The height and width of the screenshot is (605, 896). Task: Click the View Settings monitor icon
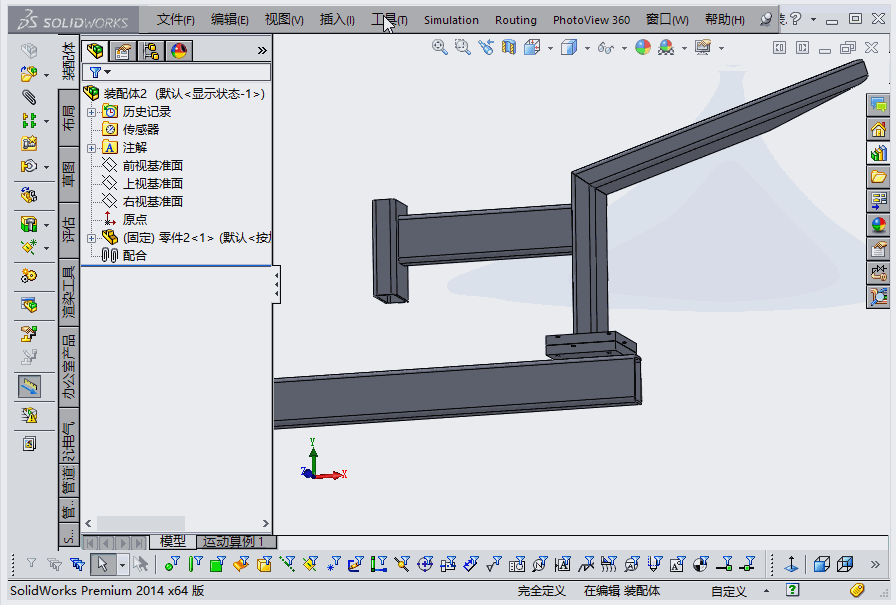pos(703,47)
